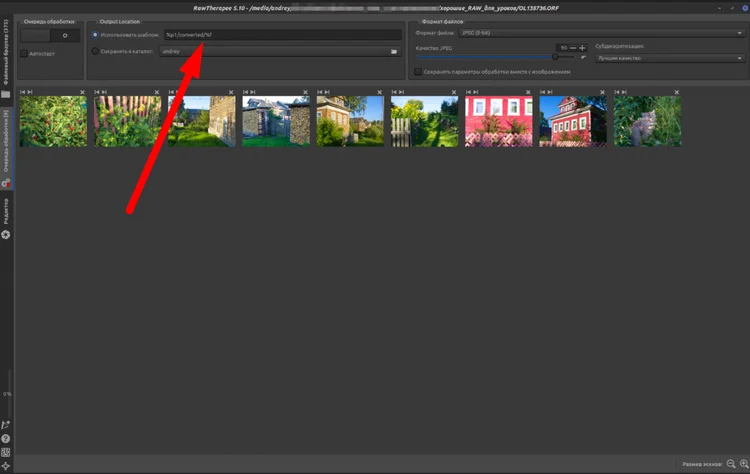Viewport: 750px width, 474px height.
Task: Select the 'save to folder' radio button
Action: coord(95,50)
